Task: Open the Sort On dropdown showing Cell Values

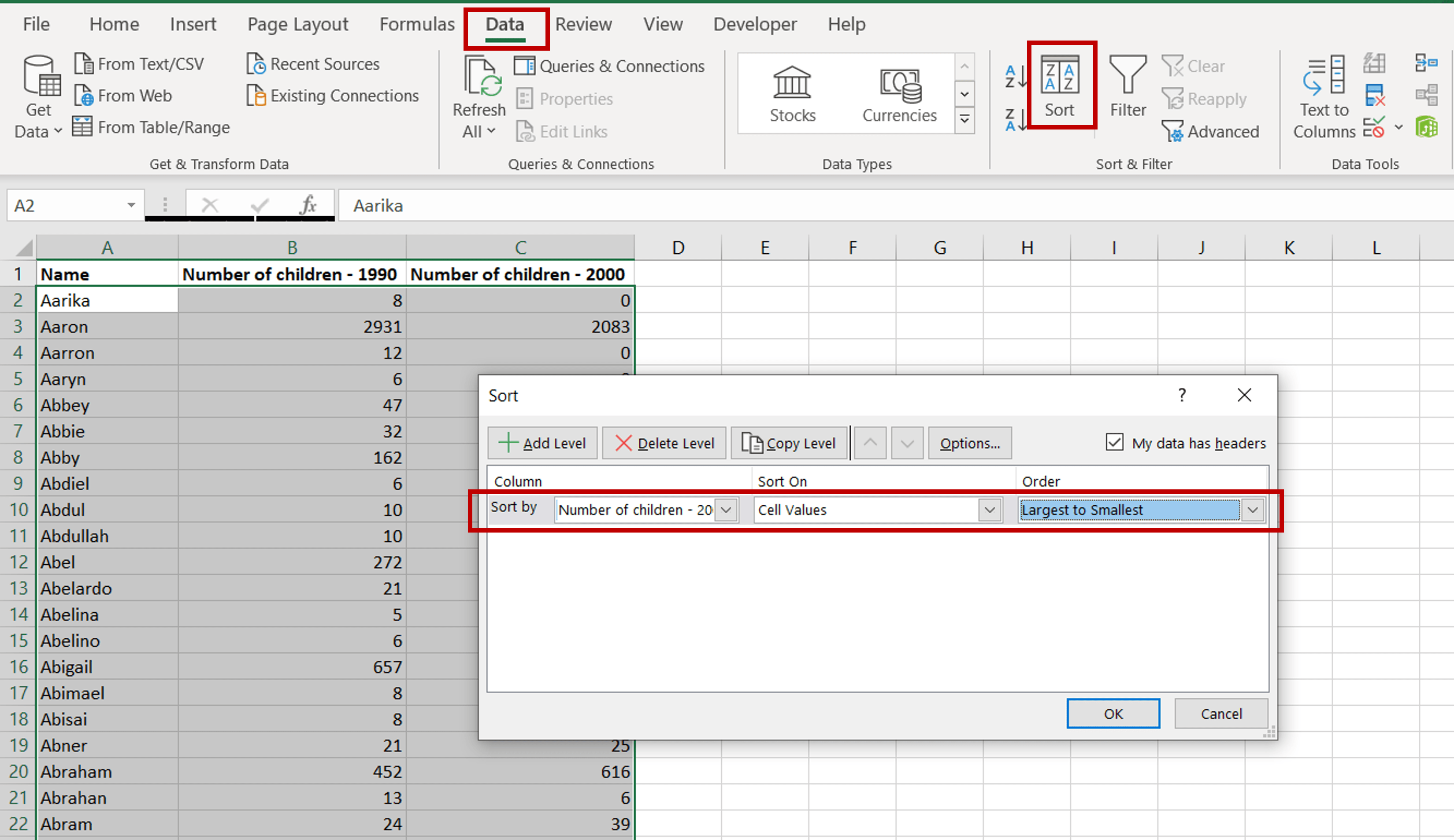Action: [x=989, y=510]
